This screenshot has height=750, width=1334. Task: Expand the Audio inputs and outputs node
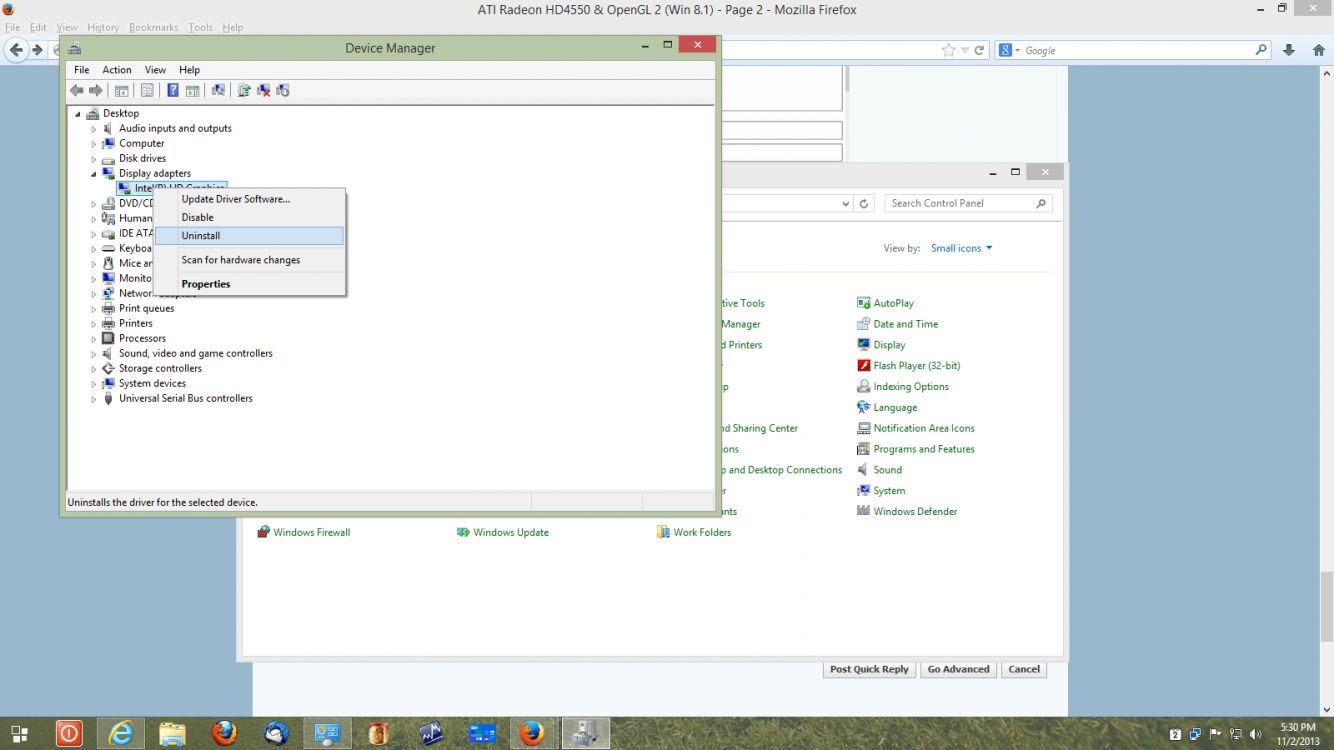pos(94,129)
